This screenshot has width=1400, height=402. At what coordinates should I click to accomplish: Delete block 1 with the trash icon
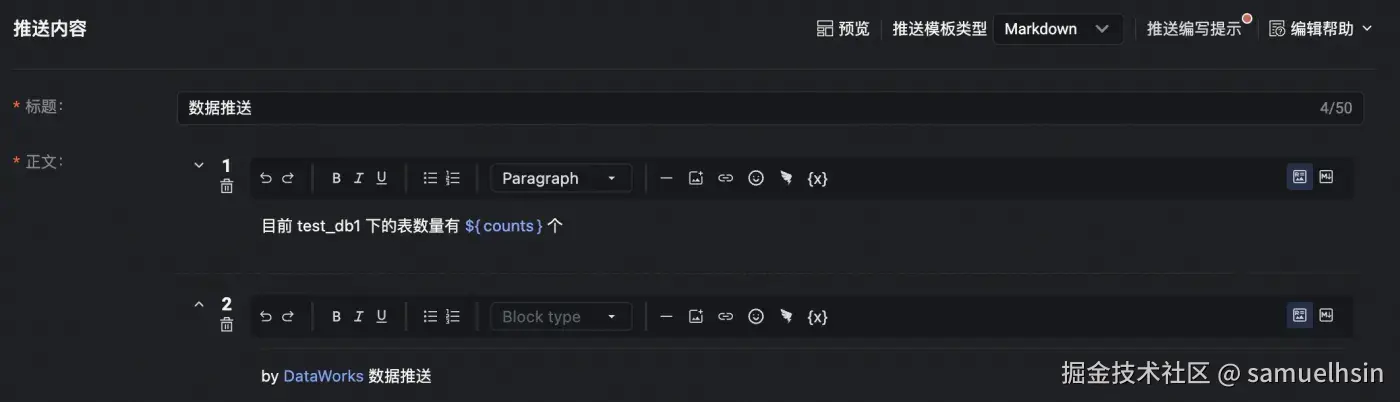coord(227,186)
